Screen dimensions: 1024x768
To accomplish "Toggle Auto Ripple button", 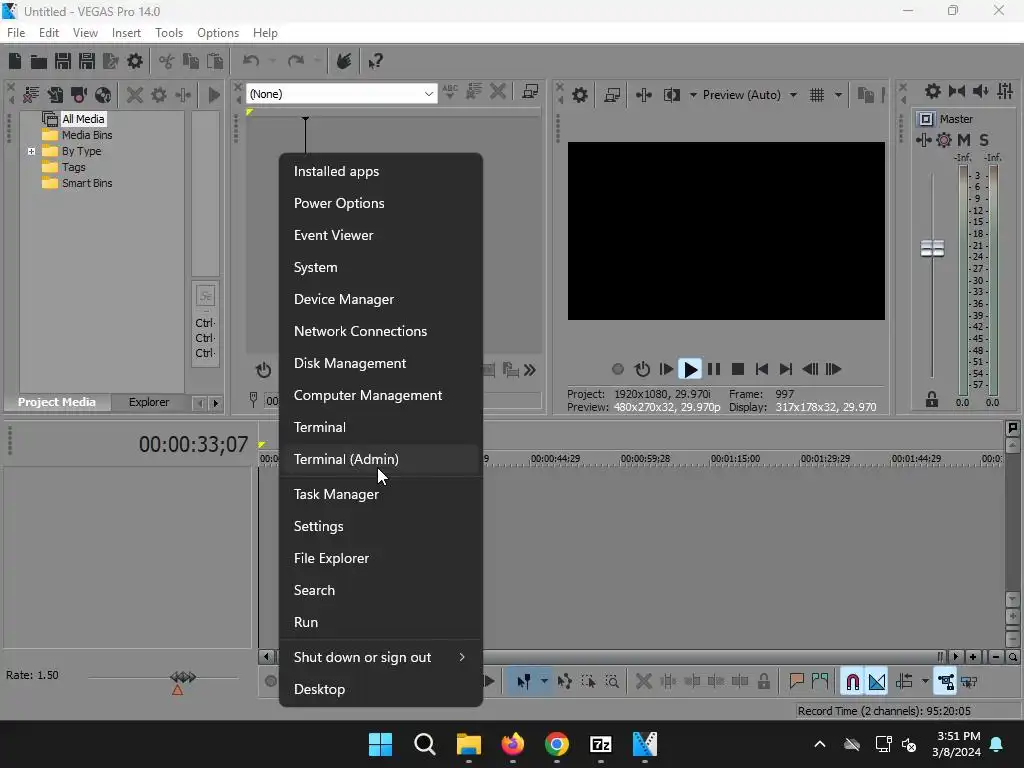I will coord(904,682).
